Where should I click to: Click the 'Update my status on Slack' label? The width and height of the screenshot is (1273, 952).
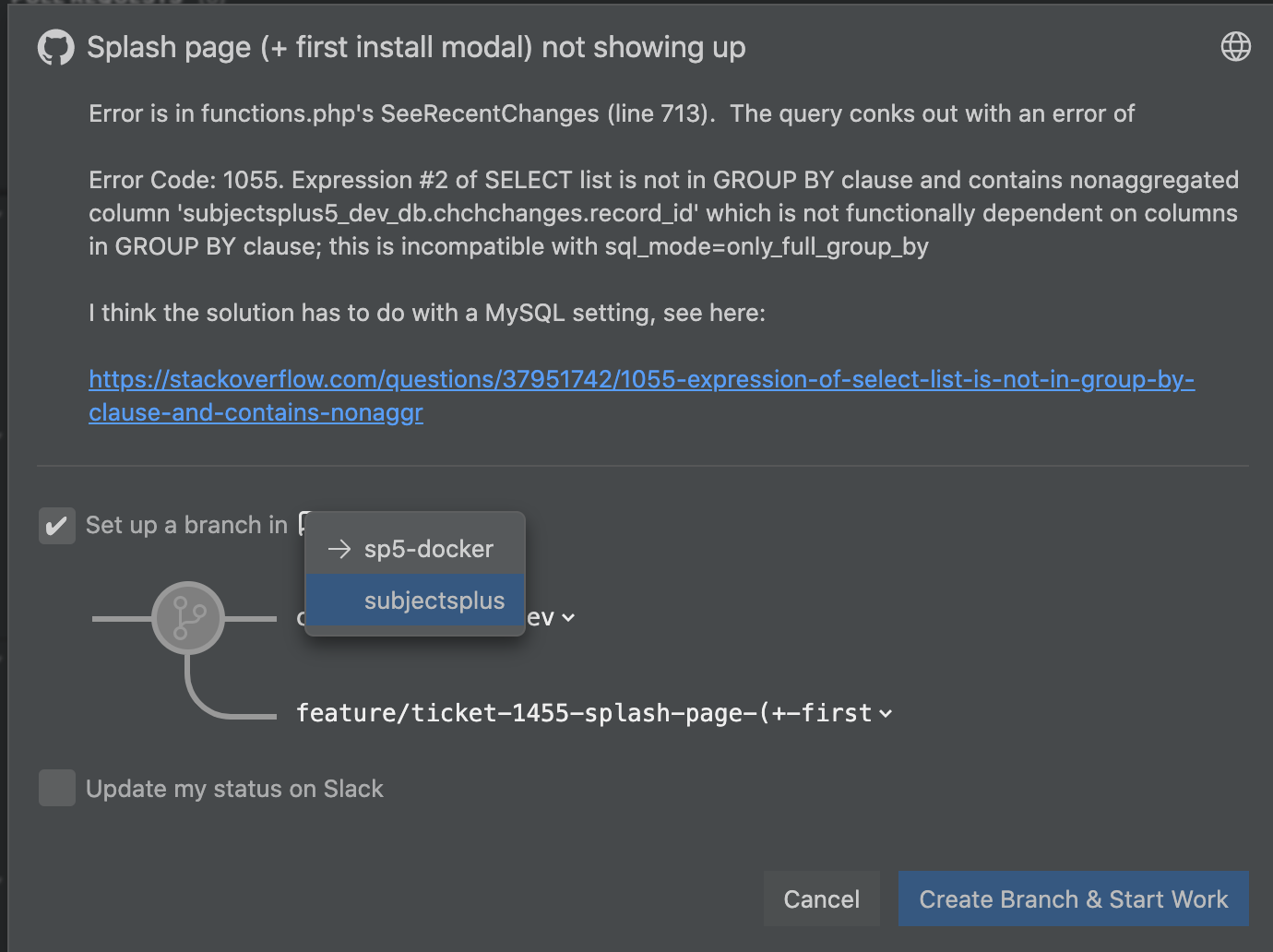pyautogui.click(x=234, y=789)
